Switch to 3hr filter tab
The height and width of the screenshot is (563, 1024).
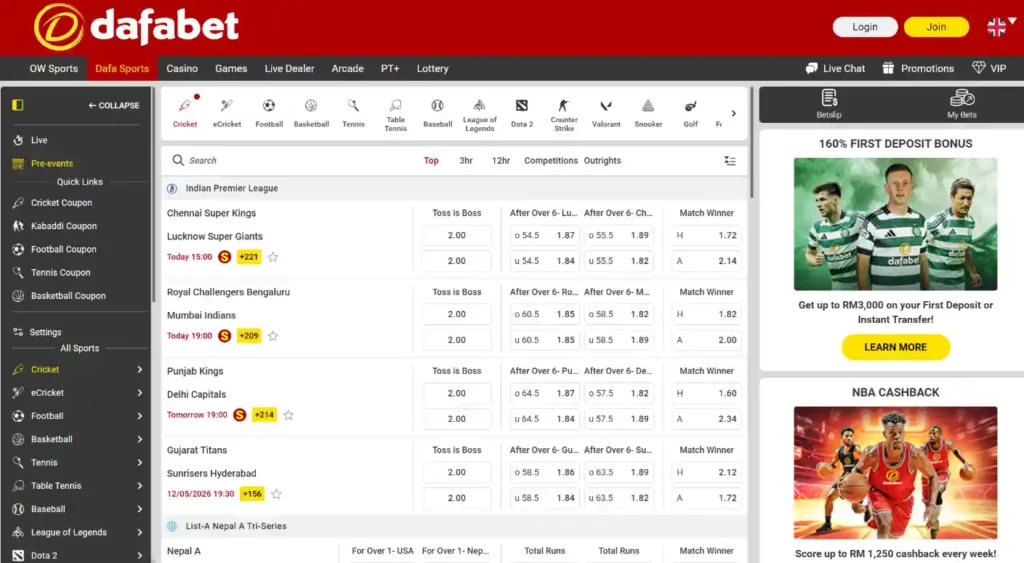(x=466, y=161)
